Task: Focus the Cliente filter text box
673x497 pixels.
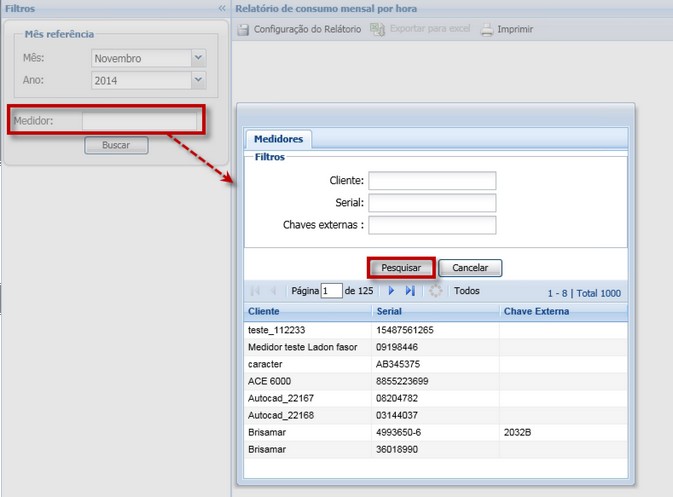Action: pyautogui.click(x=432, y=180)
